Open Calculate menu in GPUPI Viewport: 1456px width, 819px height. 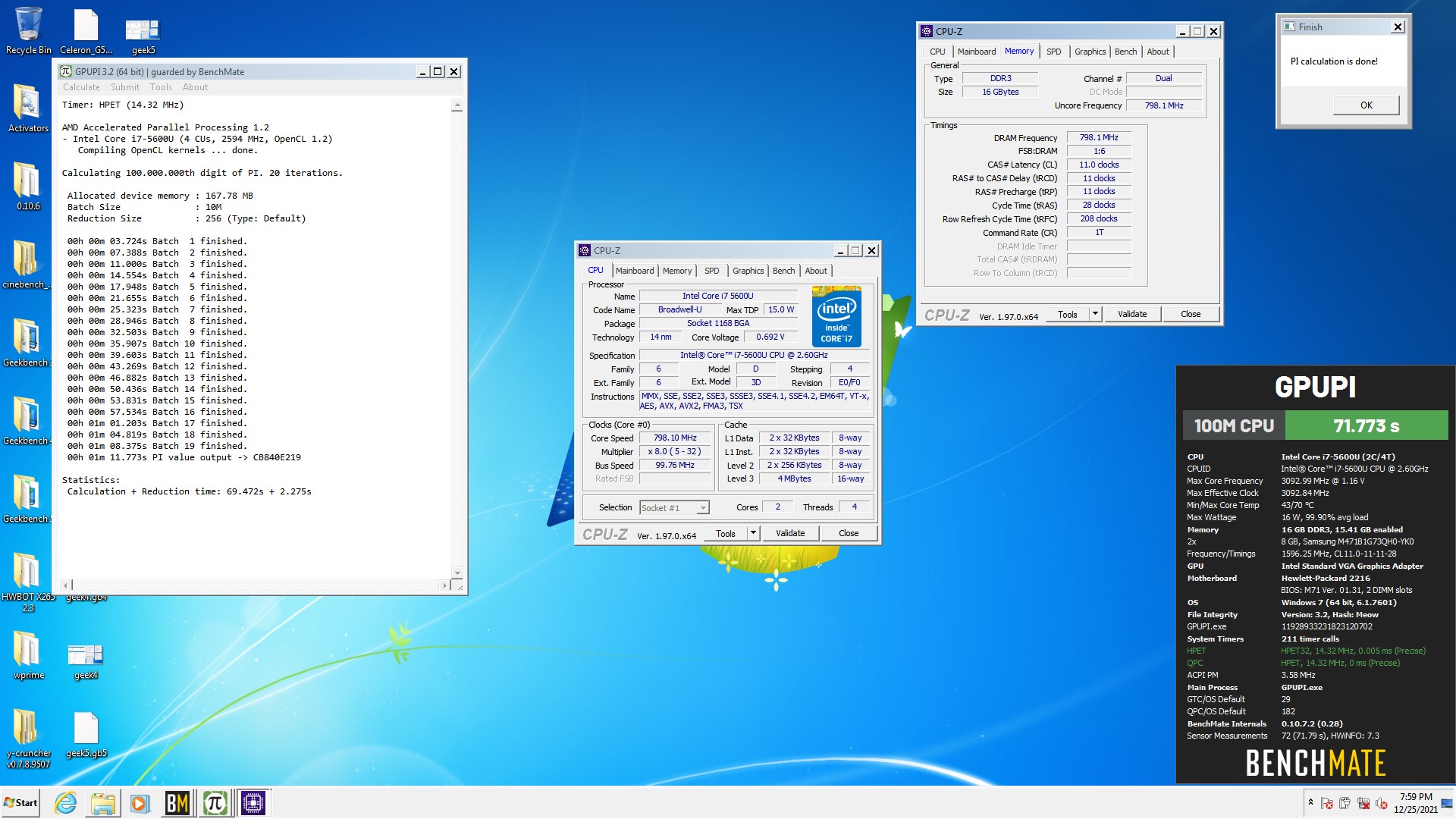point(81,87)
